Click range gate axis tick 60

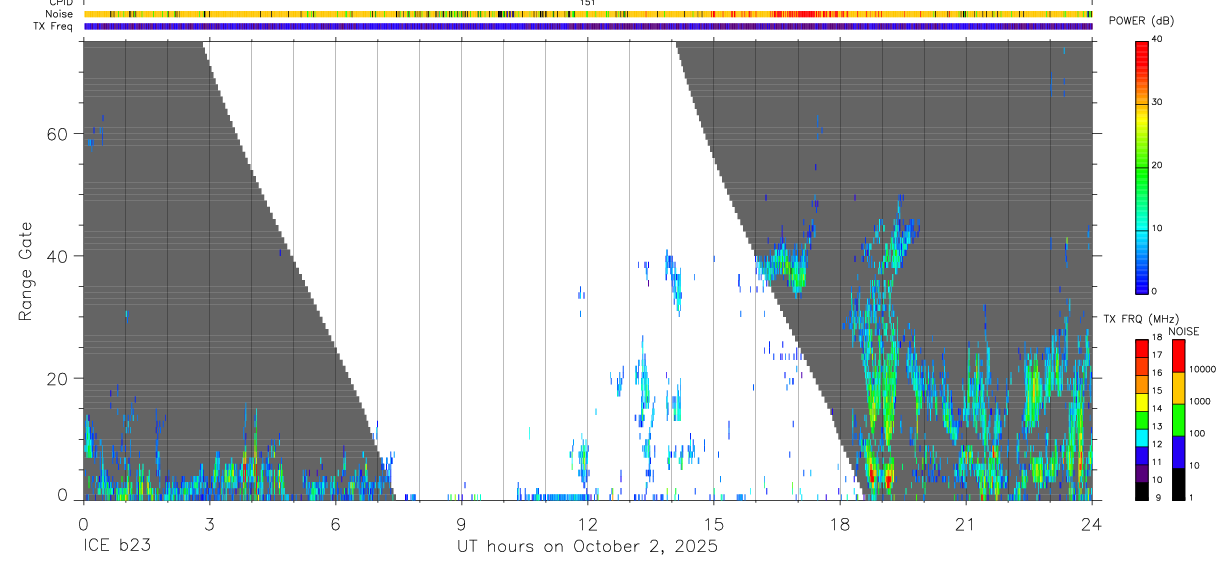coord(57,134)
